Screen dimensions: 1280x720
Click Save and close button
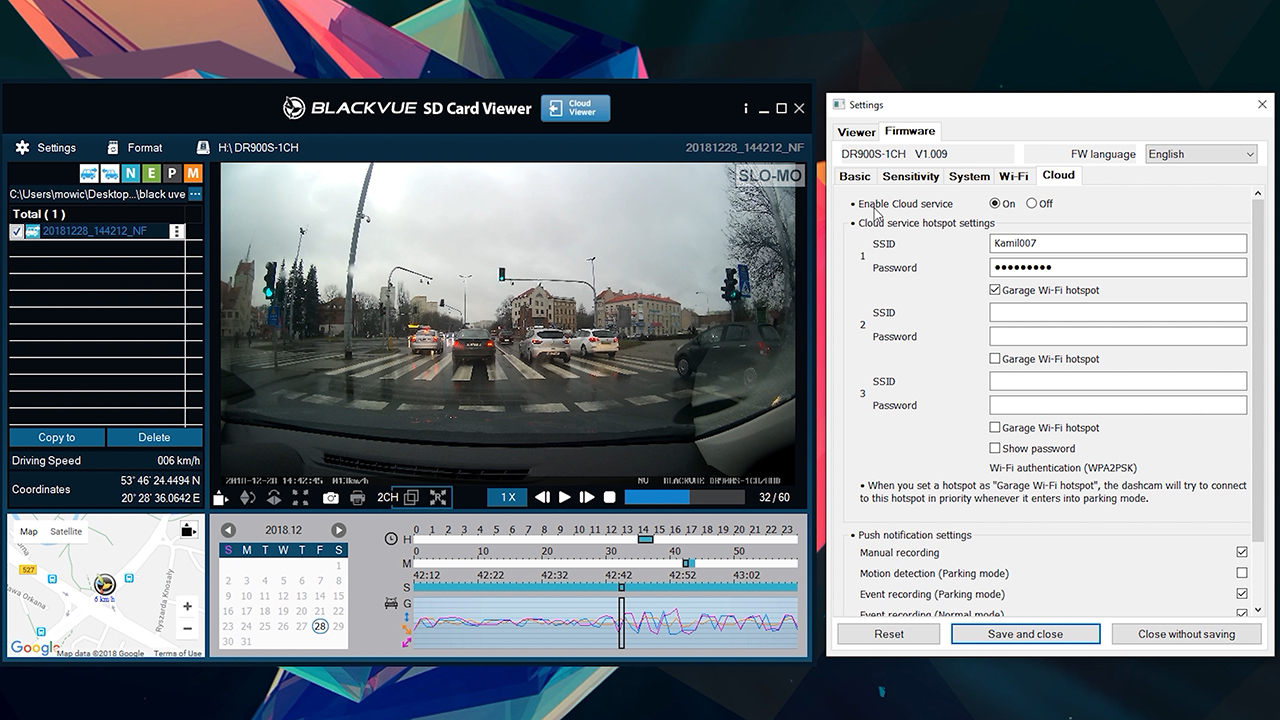tap(1025, 634)
